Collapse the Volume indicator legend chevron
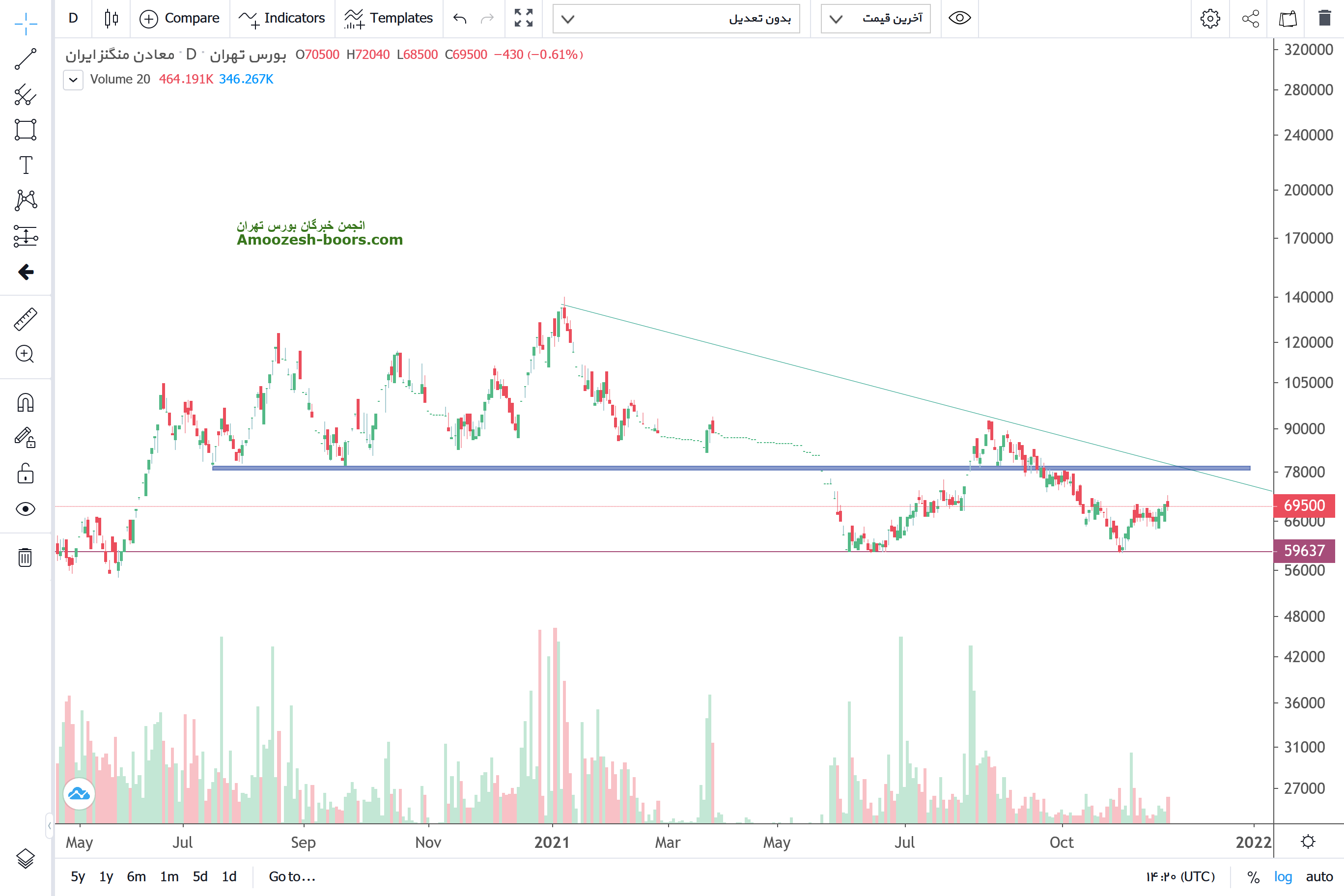 click(x=73, y=80)
